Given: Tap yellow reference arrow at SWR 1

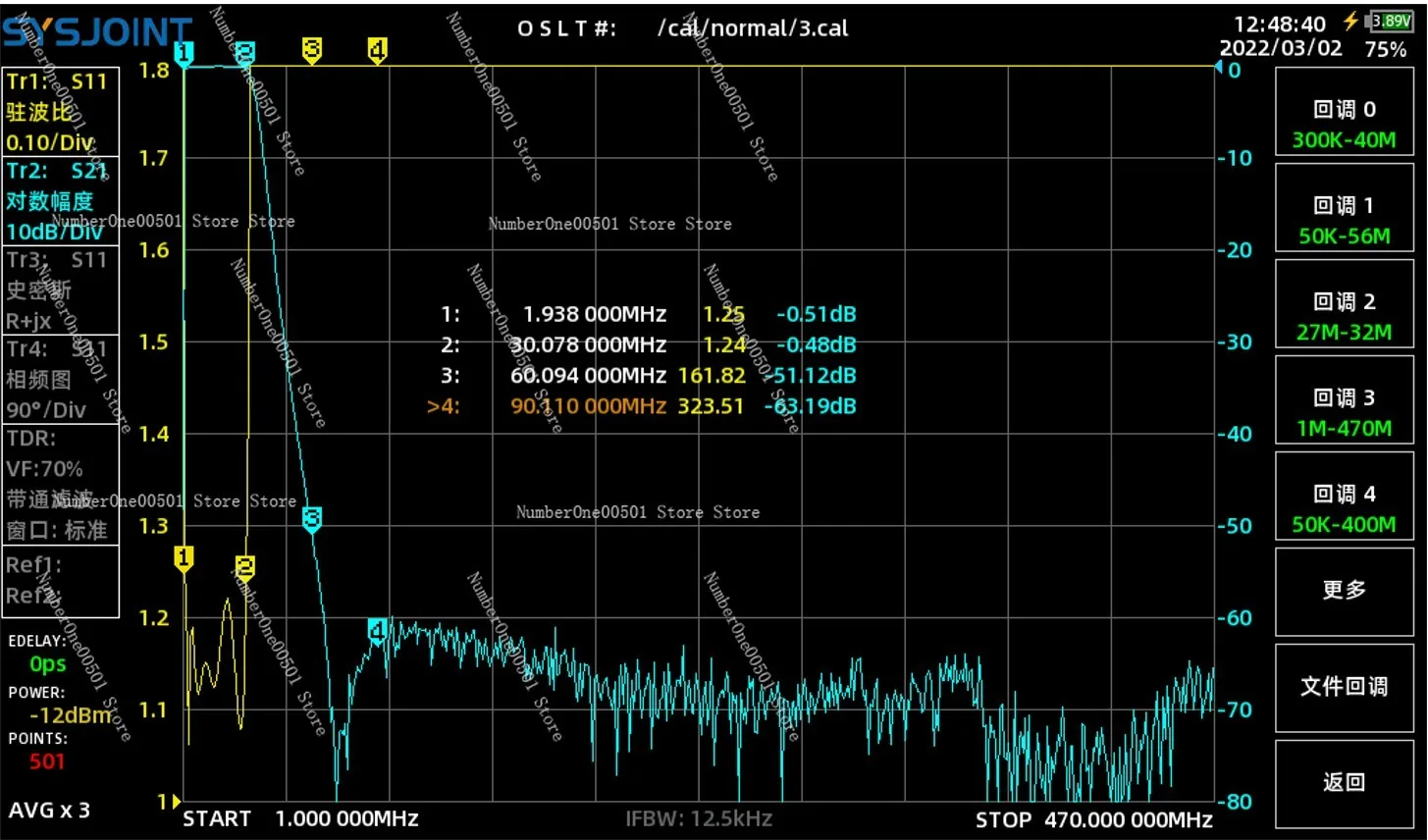Looking at the screenshot, I should coord(176,801).
